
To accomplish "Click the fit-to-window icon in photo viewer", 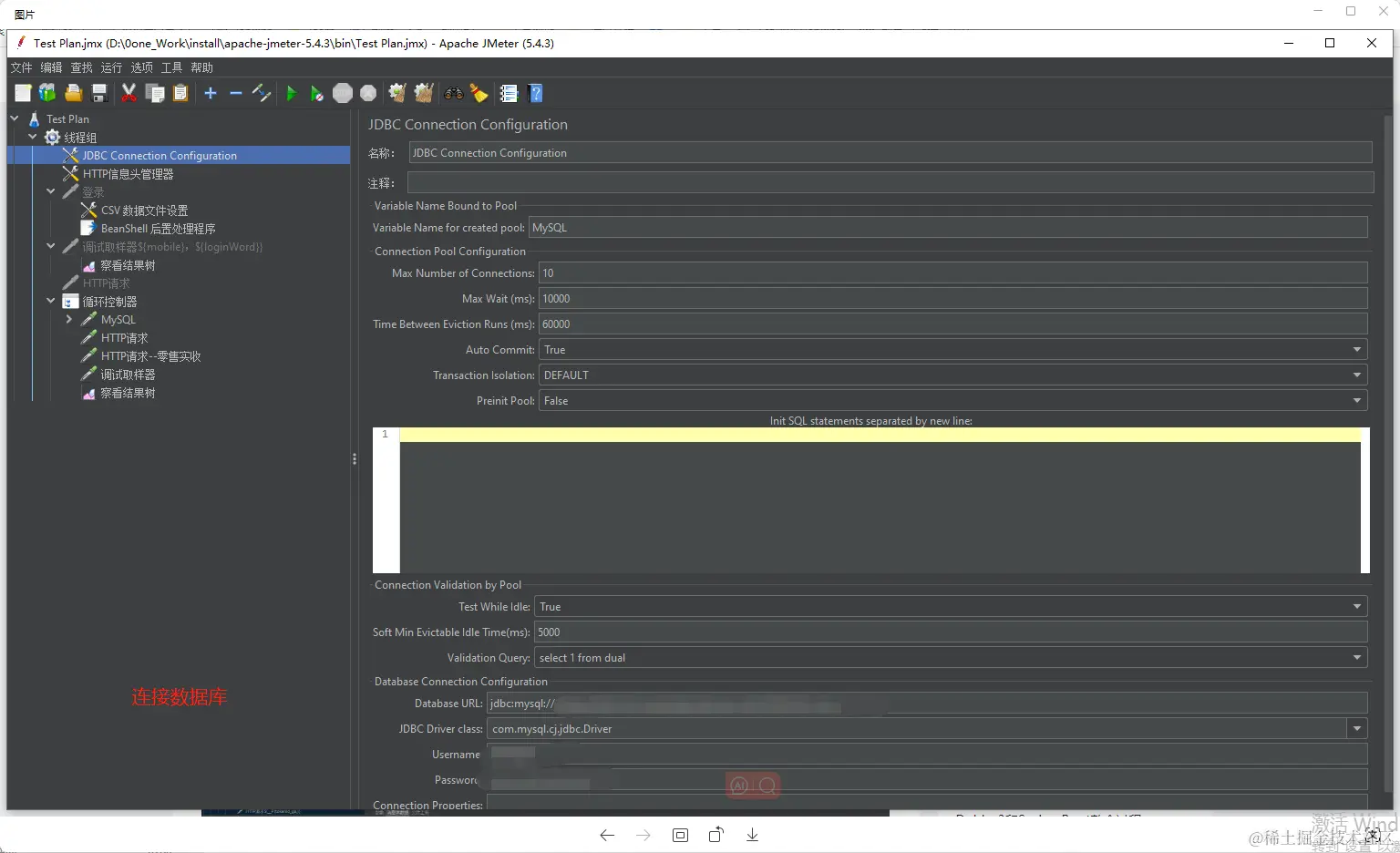I will click(x=680, y=835).
